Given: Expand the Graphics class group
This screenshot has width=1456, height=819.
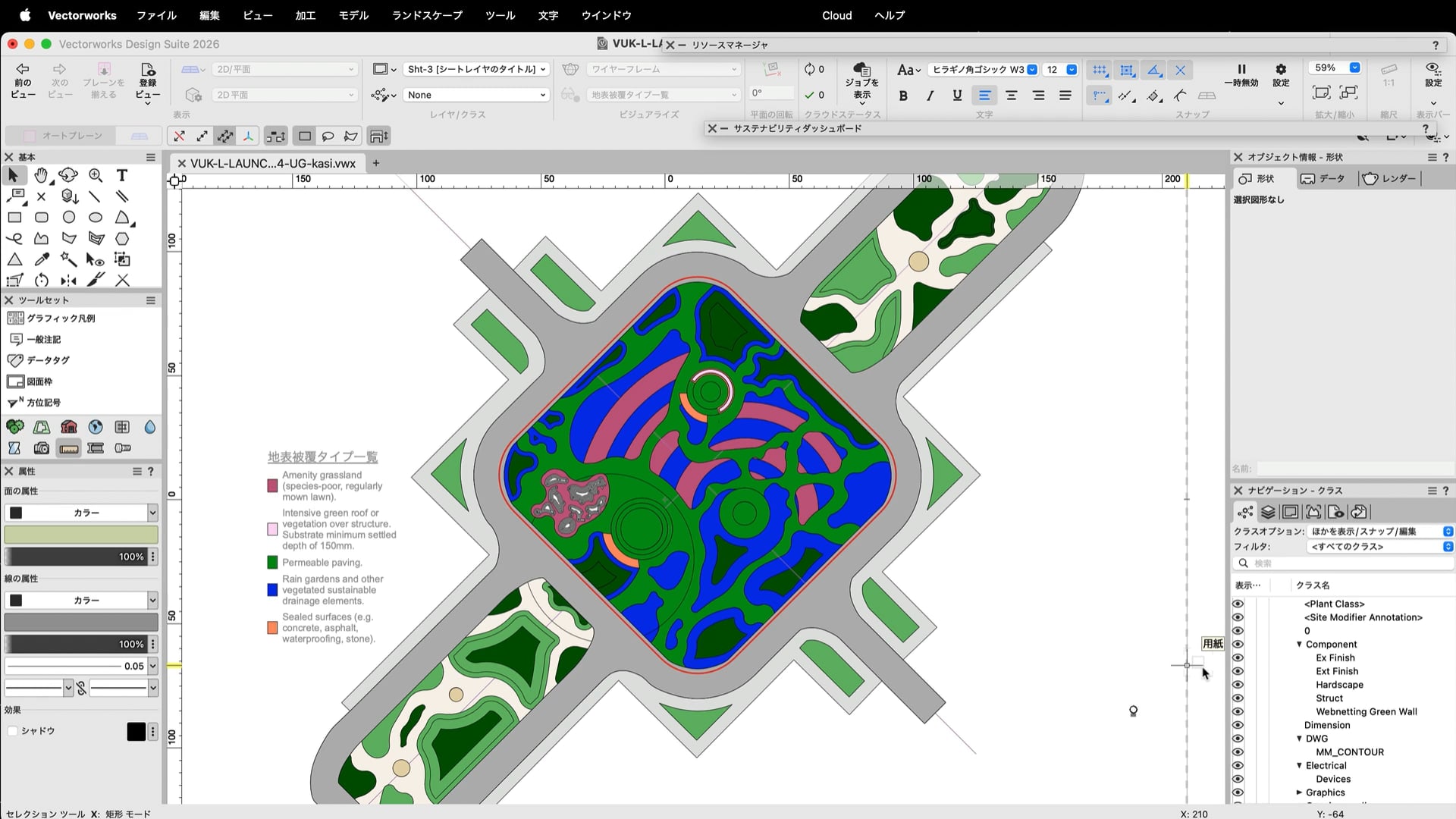Looking at the screenshot, I should 1299,792.
